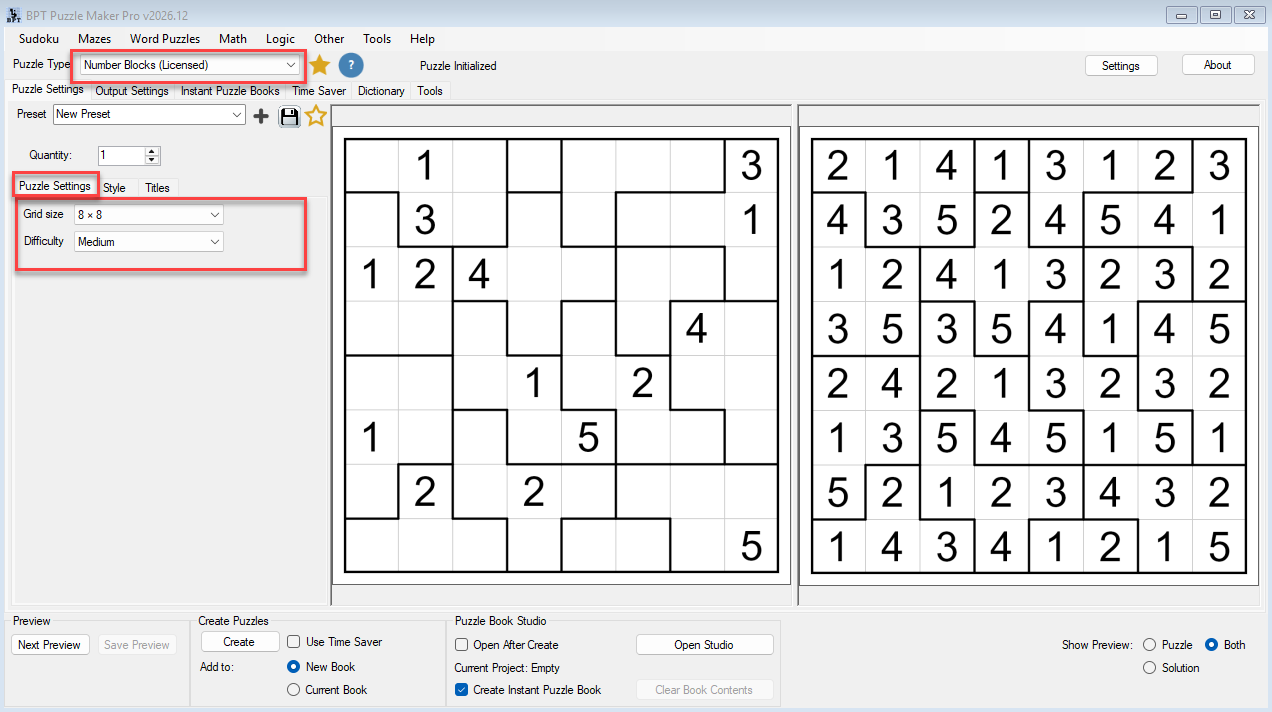Click the app icon in title bar
This screenshot has width=1272, height=712.
pyautogui.click(x=13, y=15)
